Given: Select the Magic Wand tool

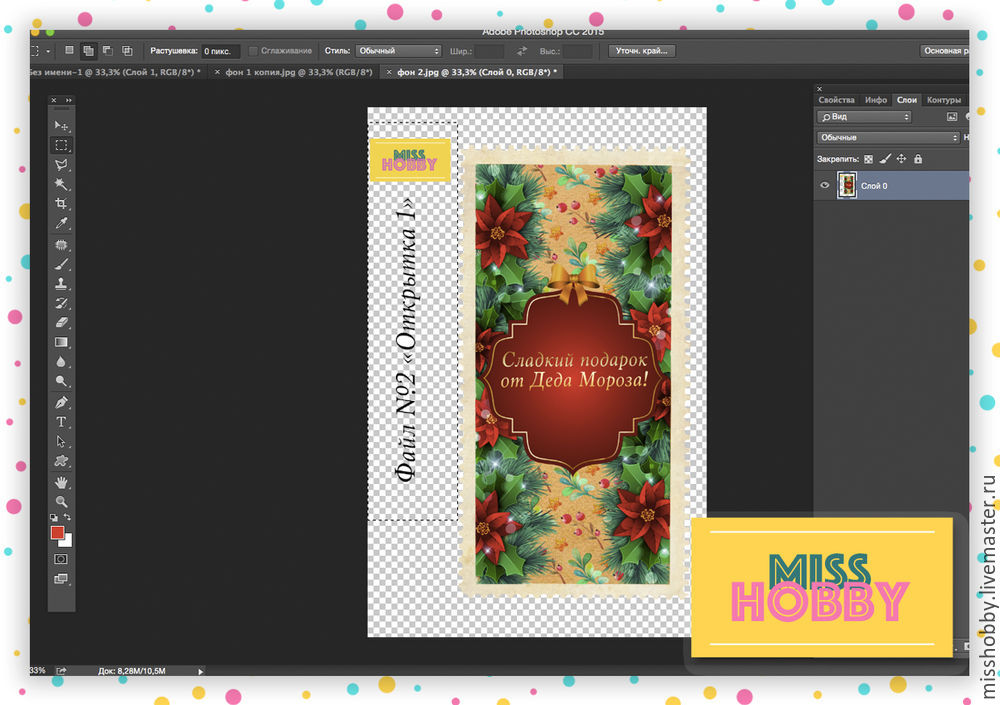Looking at the screenshot, I should click(61, 184).
